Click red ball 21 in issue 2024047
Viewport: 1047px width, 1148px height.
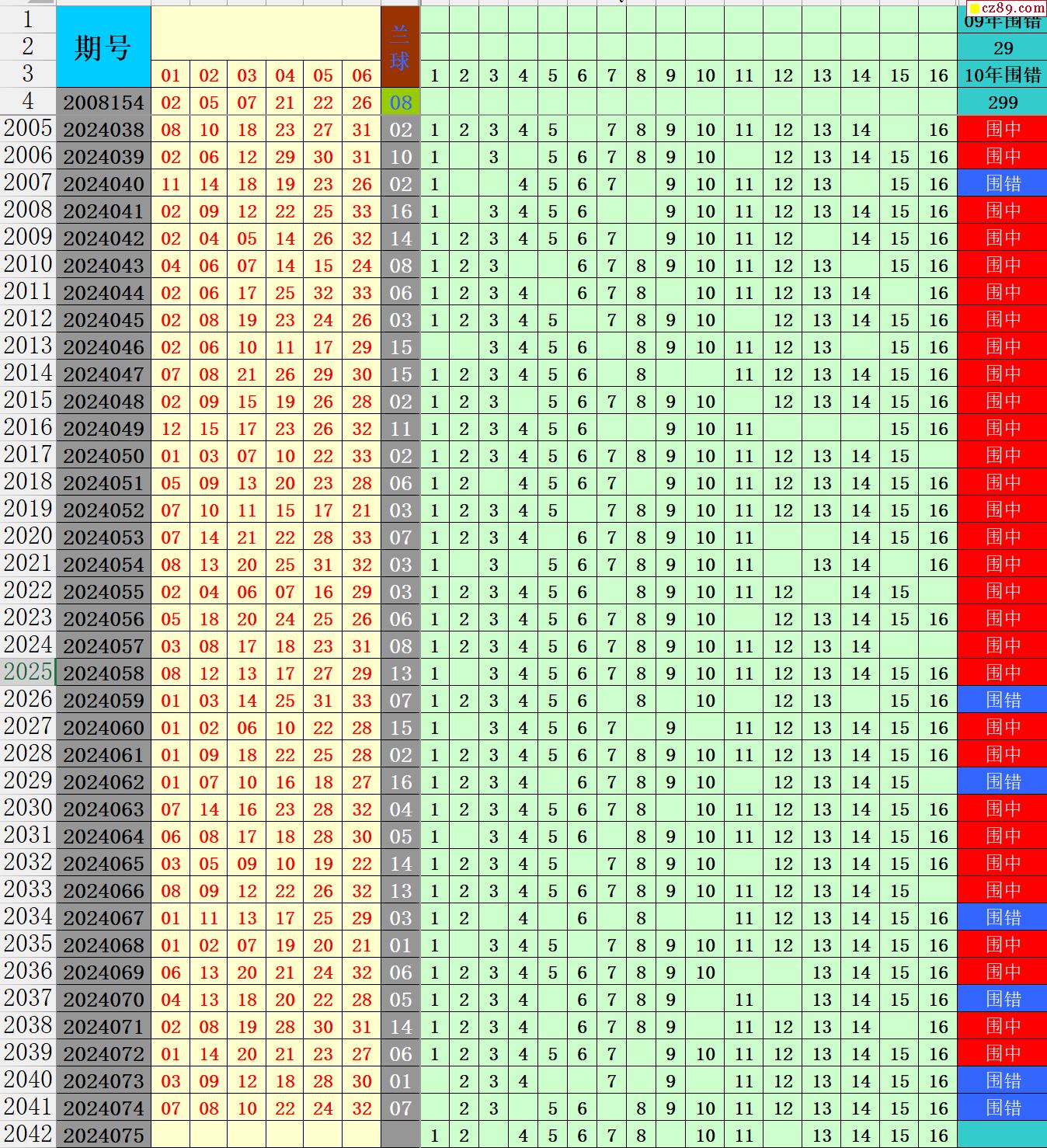click(x=247, y=374)
